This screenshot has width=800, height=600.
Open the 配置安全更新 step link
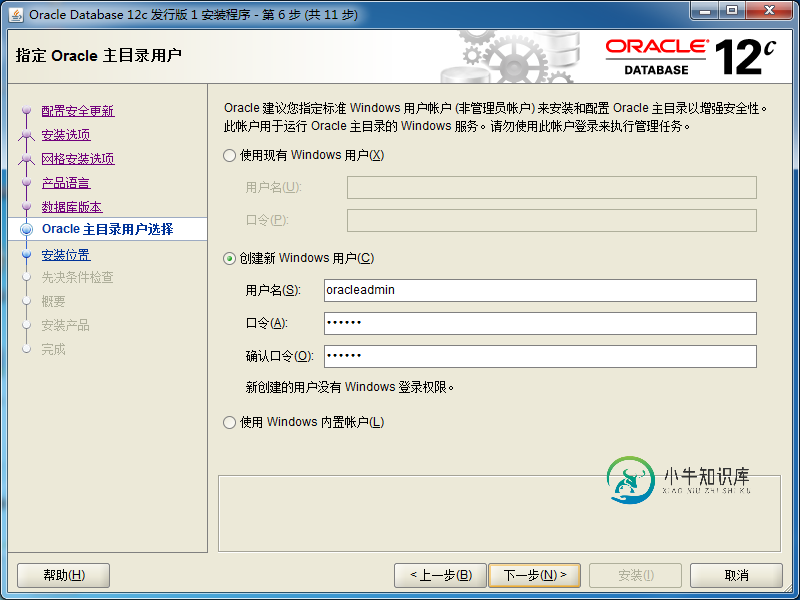pos(78,111)
